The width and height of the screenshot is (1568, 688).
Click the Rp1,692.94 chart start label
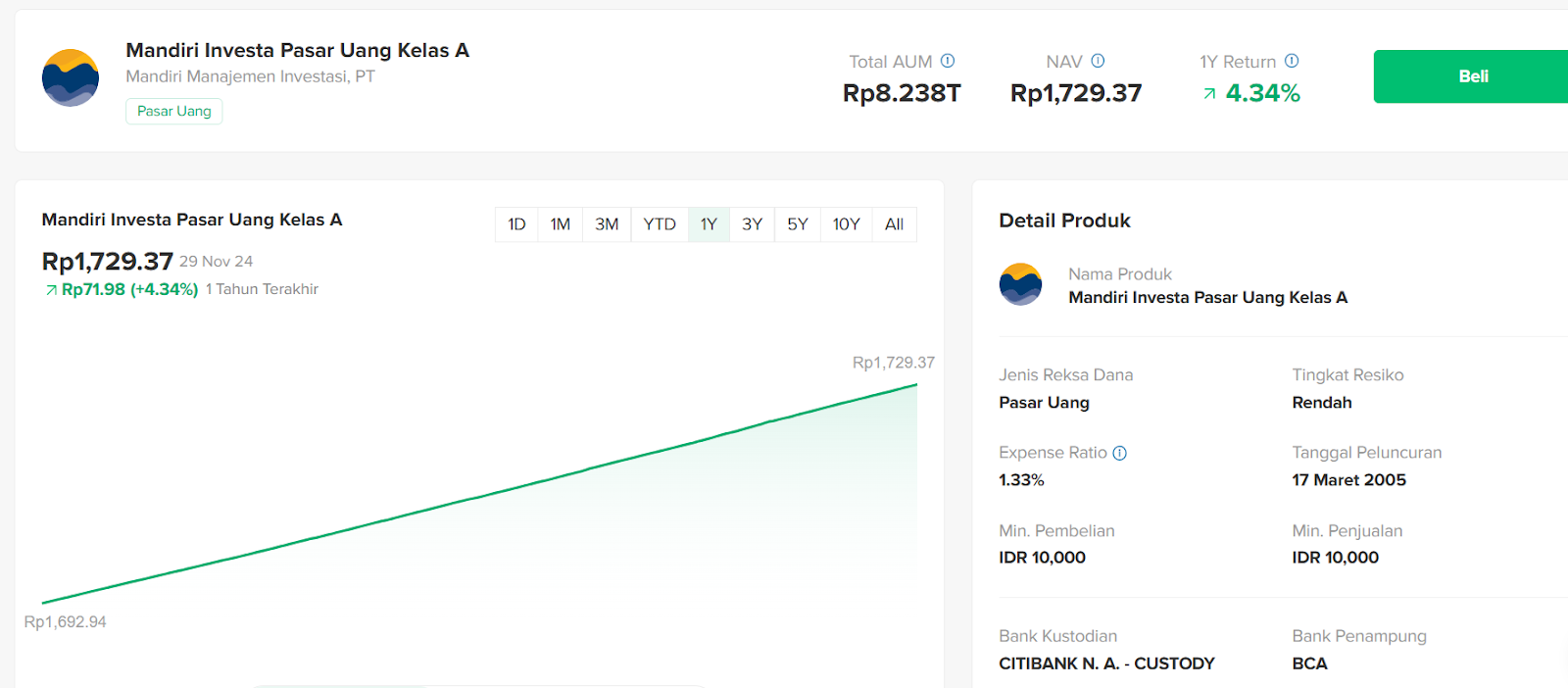66,622
